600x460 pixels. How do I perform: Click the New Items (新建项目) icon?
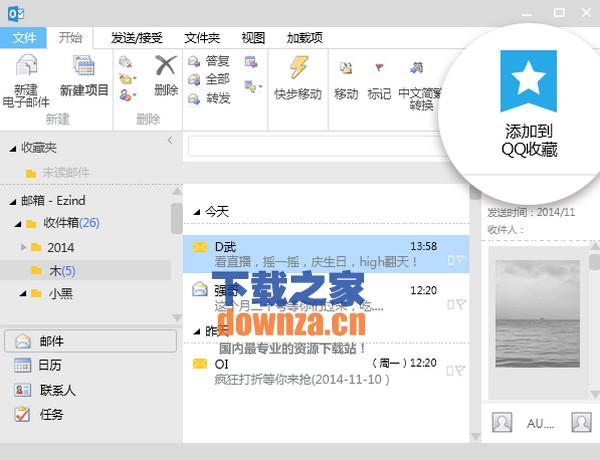pyautogui.click(x=84, y=68)
